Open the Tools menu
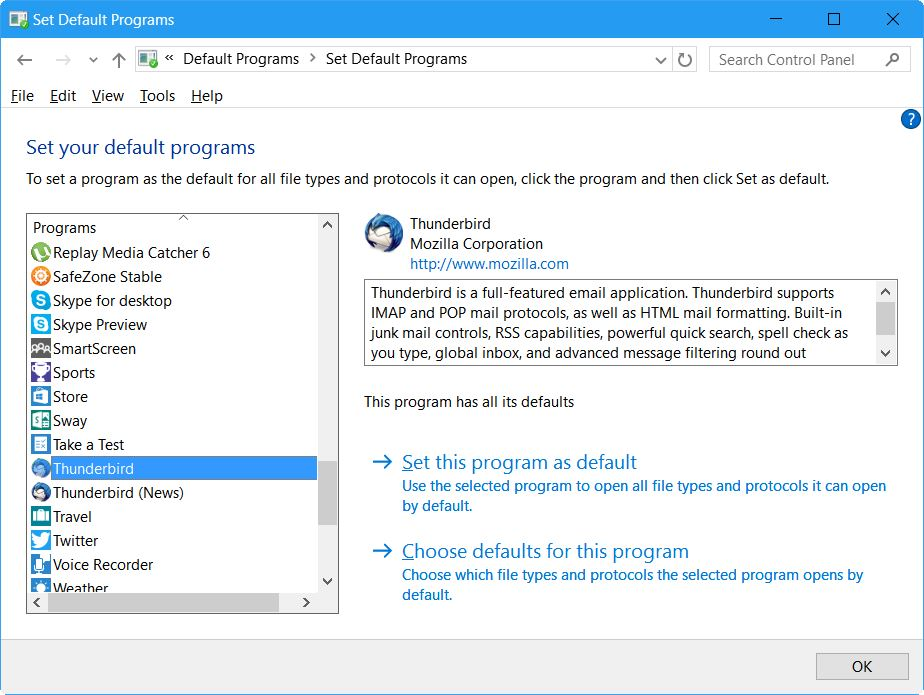Image resolution: width=924 pixels, height=695 pixels. (157, 95)
